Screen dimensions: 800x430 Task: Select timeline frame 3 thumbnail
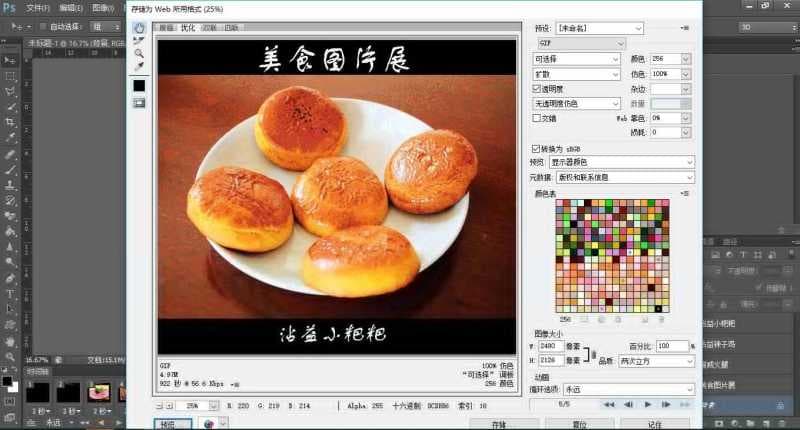coord(99,393)
